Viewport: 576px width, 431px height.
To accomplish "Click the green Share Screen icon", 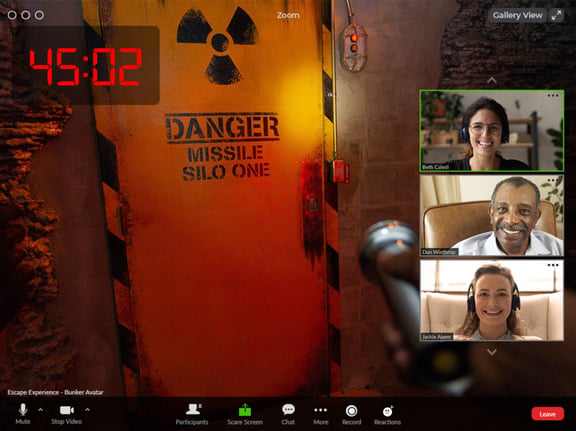I will click(245, 410).
